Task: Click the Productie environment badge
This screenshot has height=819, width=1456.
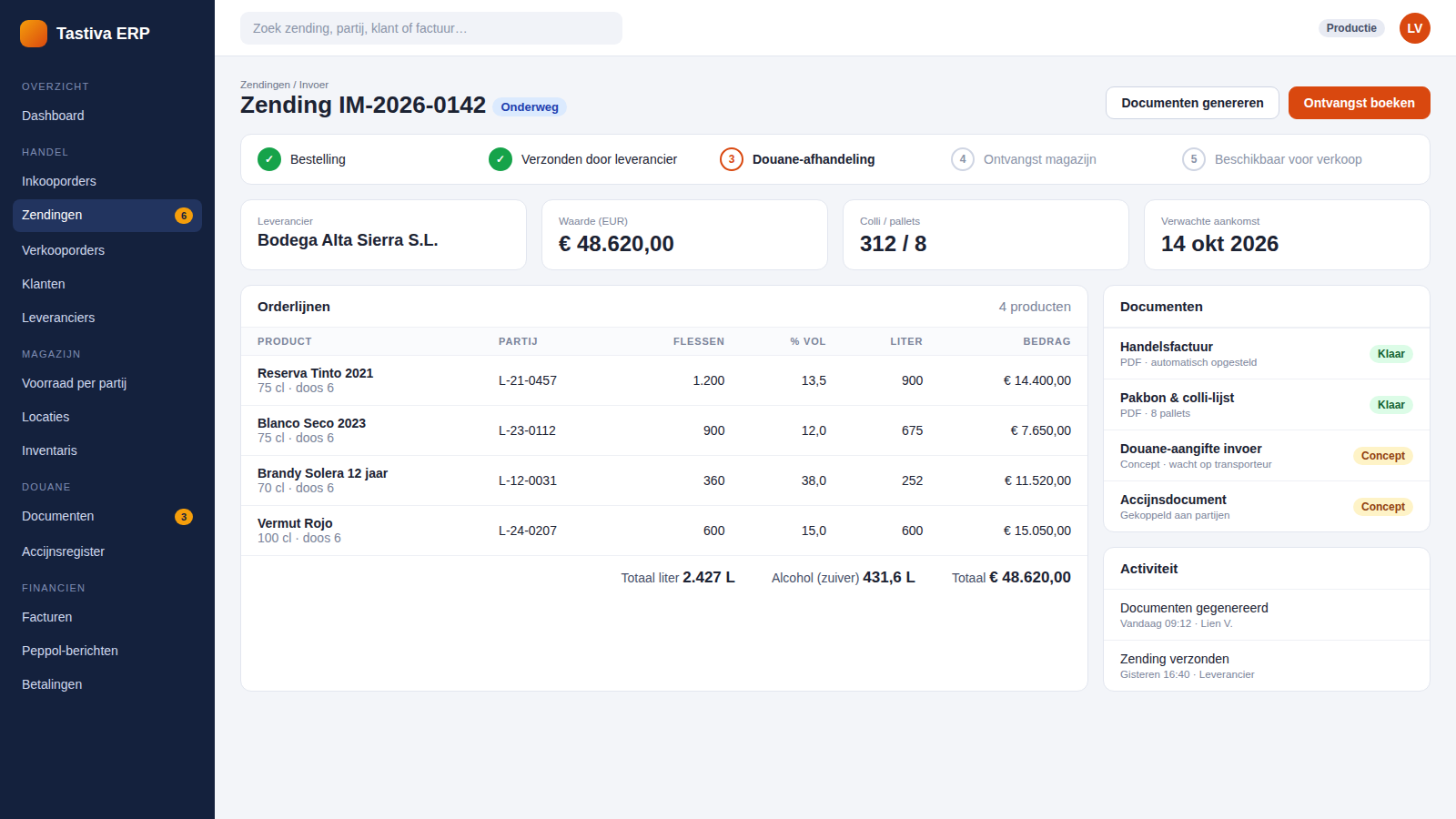Action: pyautogui.click(x=1351, y=28)
